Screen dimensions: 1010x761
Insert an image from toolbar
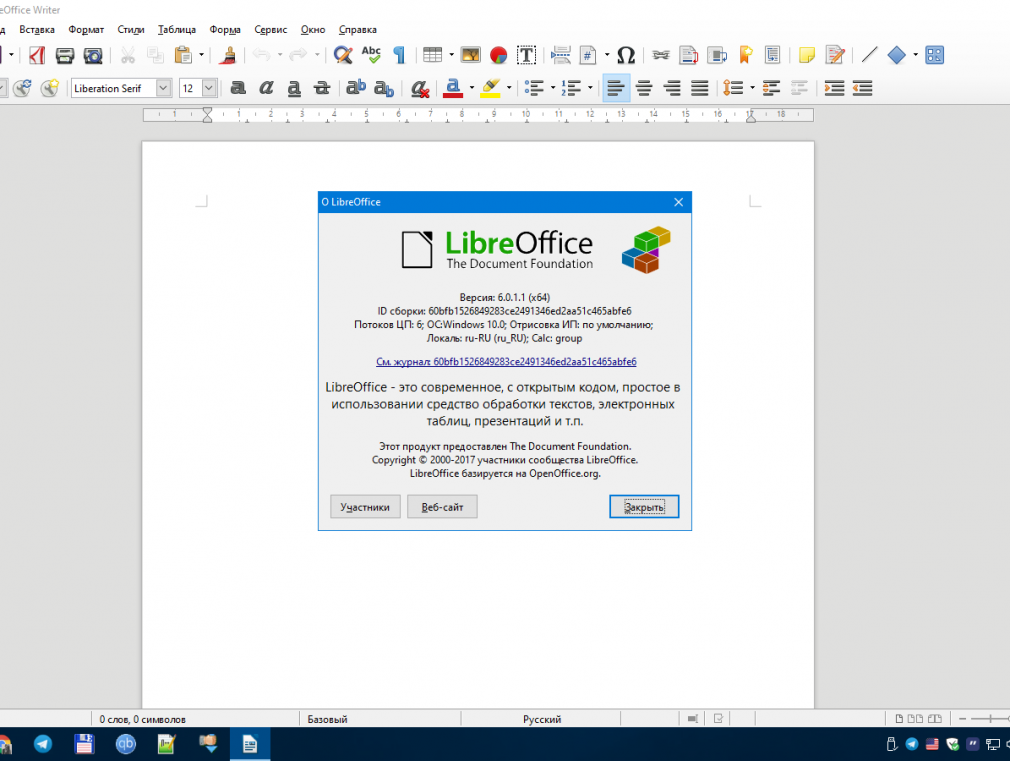pyautogui.click(x=470, y=55)
